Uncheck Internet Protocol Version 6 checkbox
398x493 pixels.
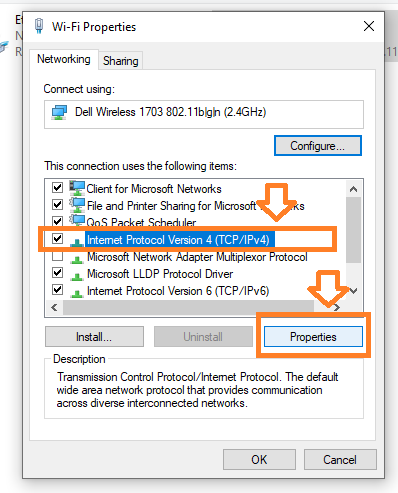click(x=57, y=289)
